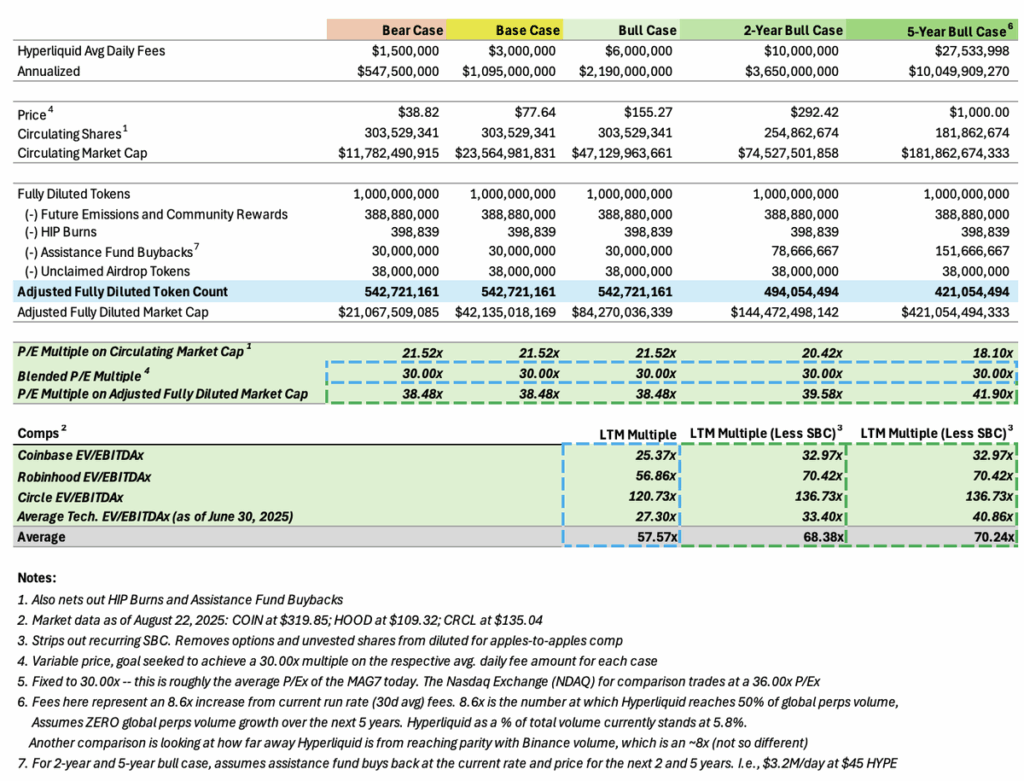Image resolution: width=1024 pixels, height=781 pixels.
Task: Select the Hyperliquid Avg Daily Fees label
Action: coord(91,51)
